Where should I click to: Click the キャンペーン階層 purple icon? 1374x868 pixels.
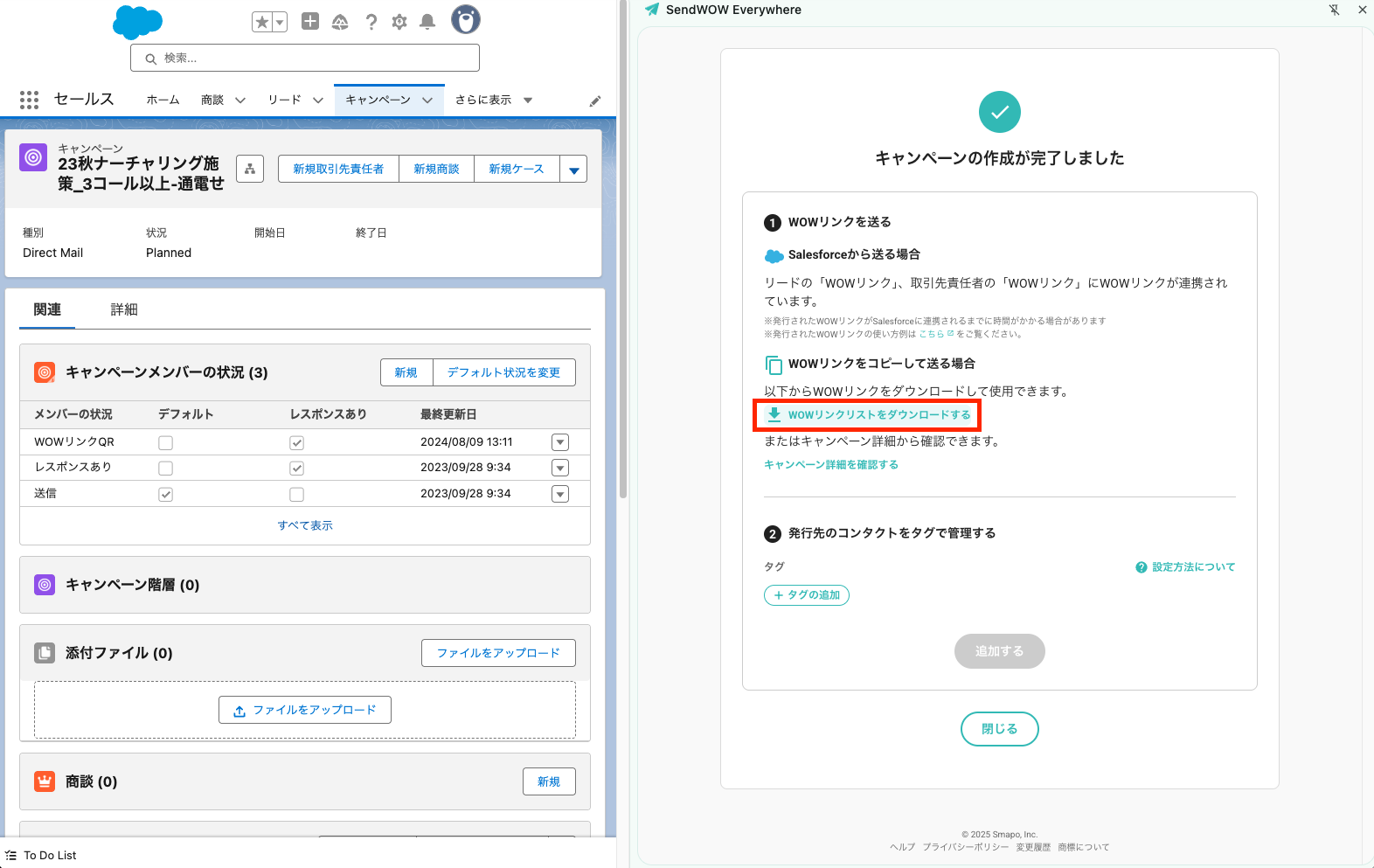(x=45, y=585)
